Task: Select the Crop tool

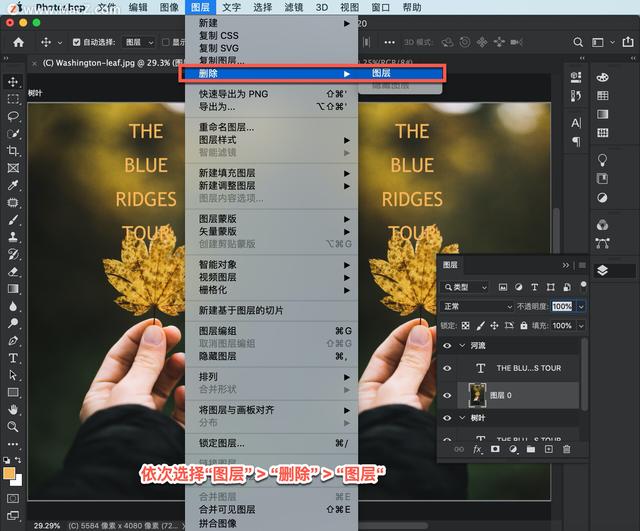Action: 13,150
